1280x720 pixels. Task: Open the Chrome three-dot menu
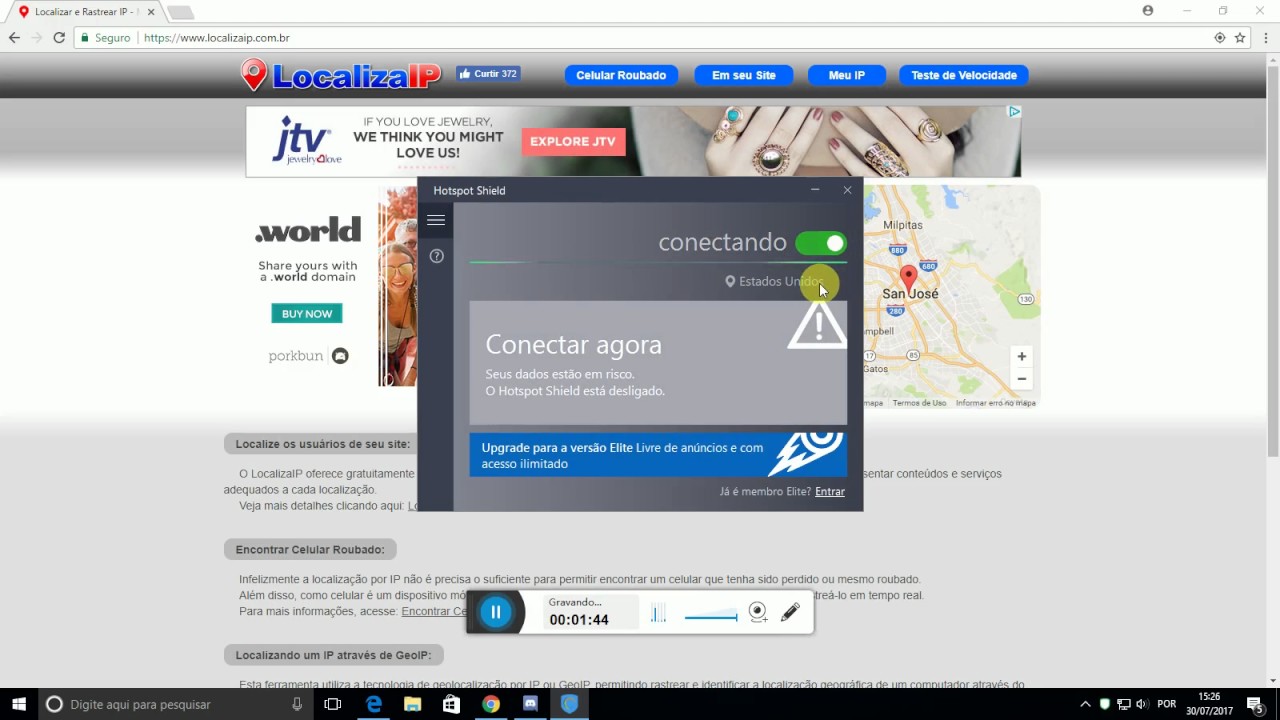point(1264,38)
